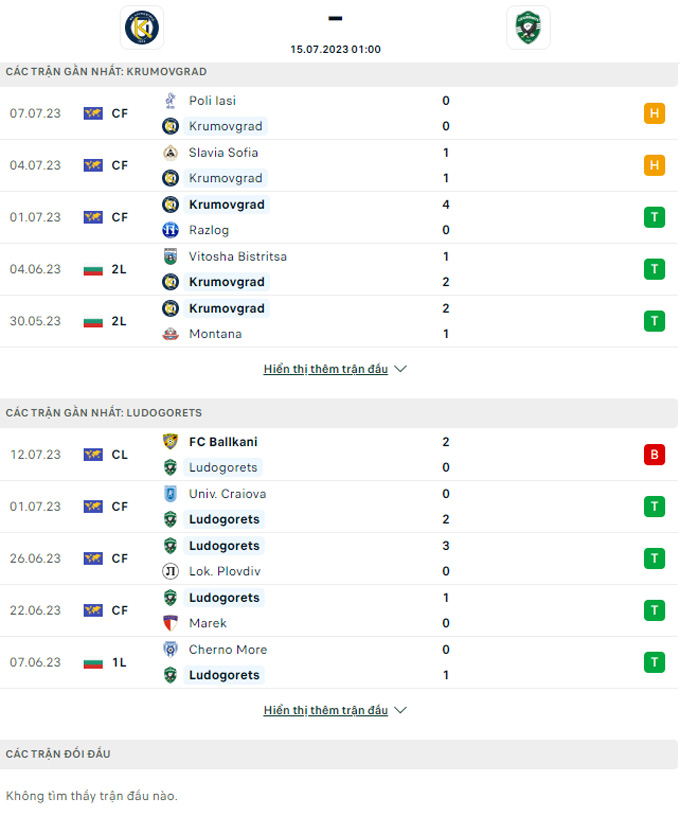The width and height of the screenshot is (680, 816).
Task: Select the Ludogorets club logo at top right
Action: 528,27
